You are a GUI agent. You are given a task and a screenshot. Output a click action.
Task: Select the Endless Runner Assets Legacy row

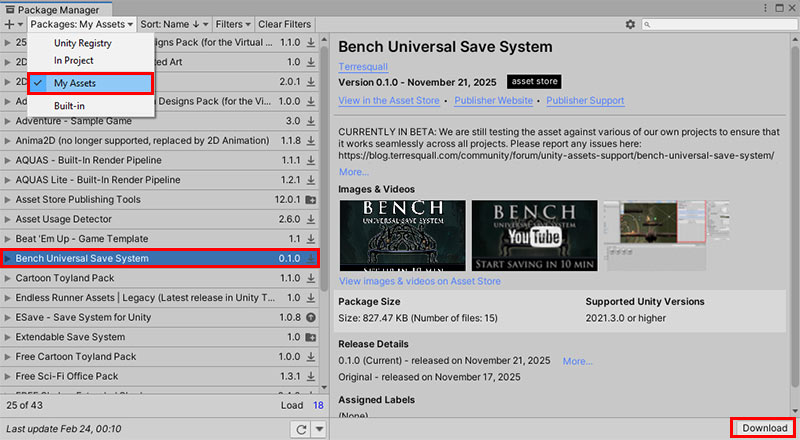pos(160,298)
